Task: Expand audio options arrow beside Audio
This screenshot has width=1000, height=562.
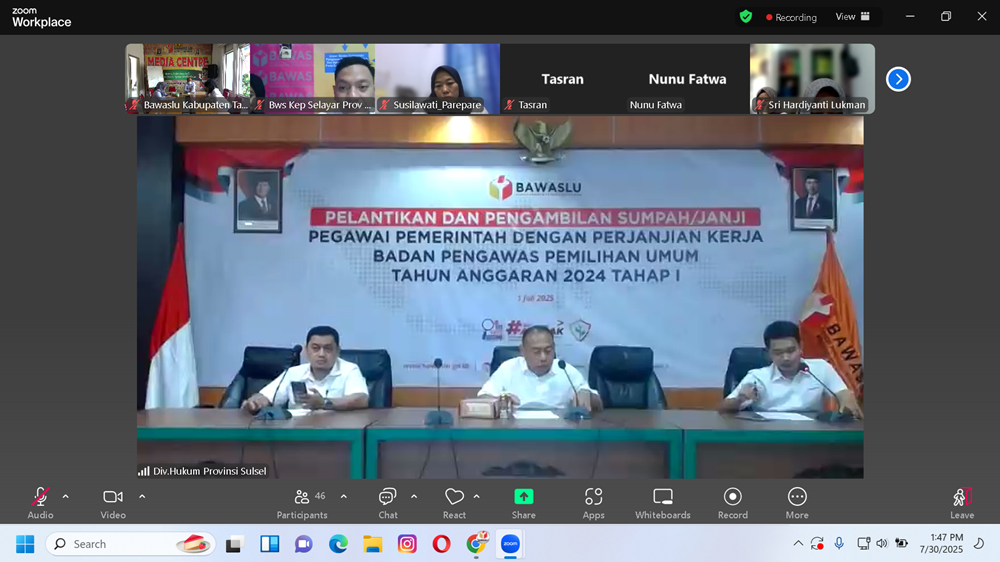Action: pyautogui.click(x=65, y=496)
